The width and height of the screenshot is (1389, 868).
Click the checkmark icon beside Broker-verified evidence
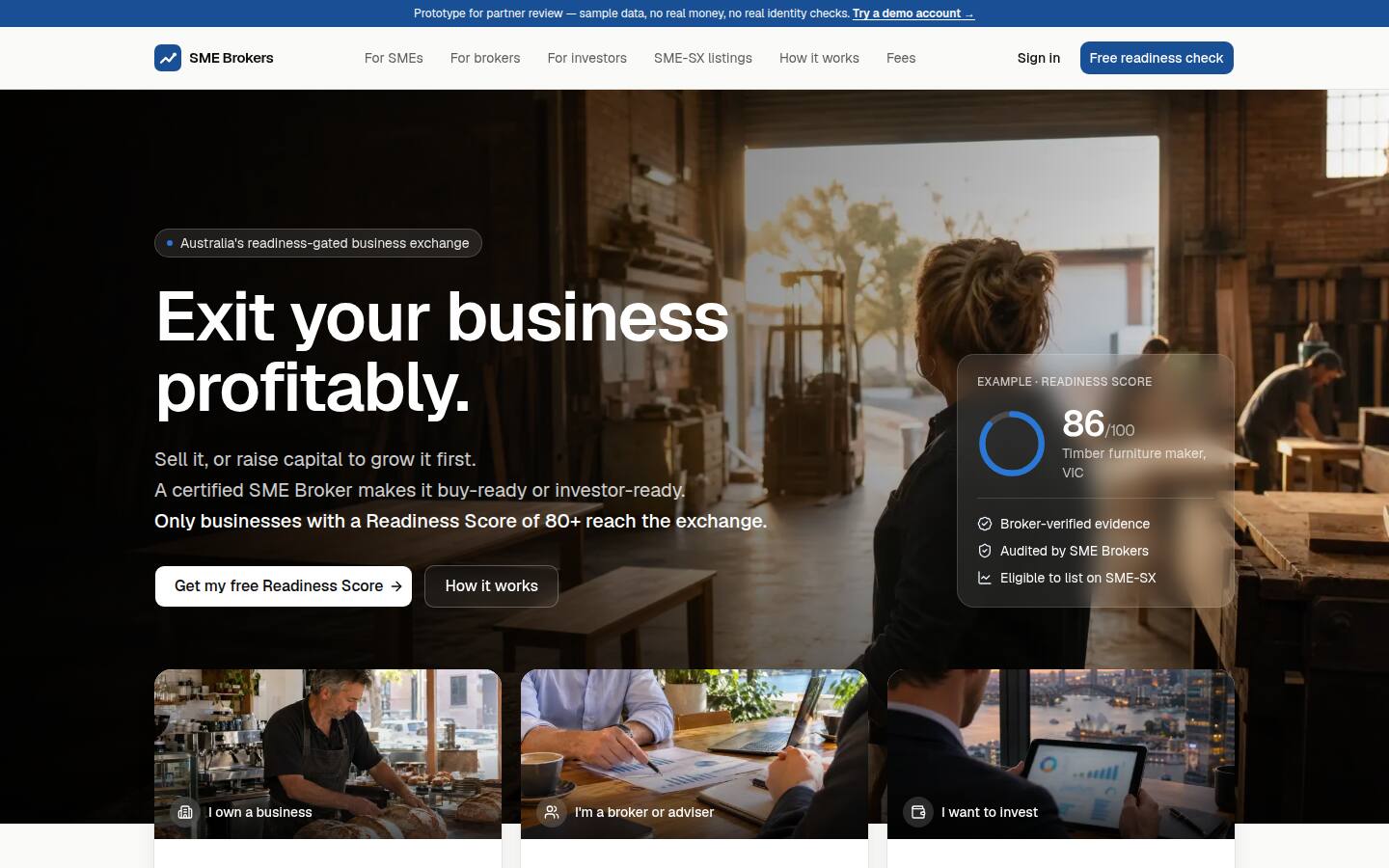tap(985, 524)
